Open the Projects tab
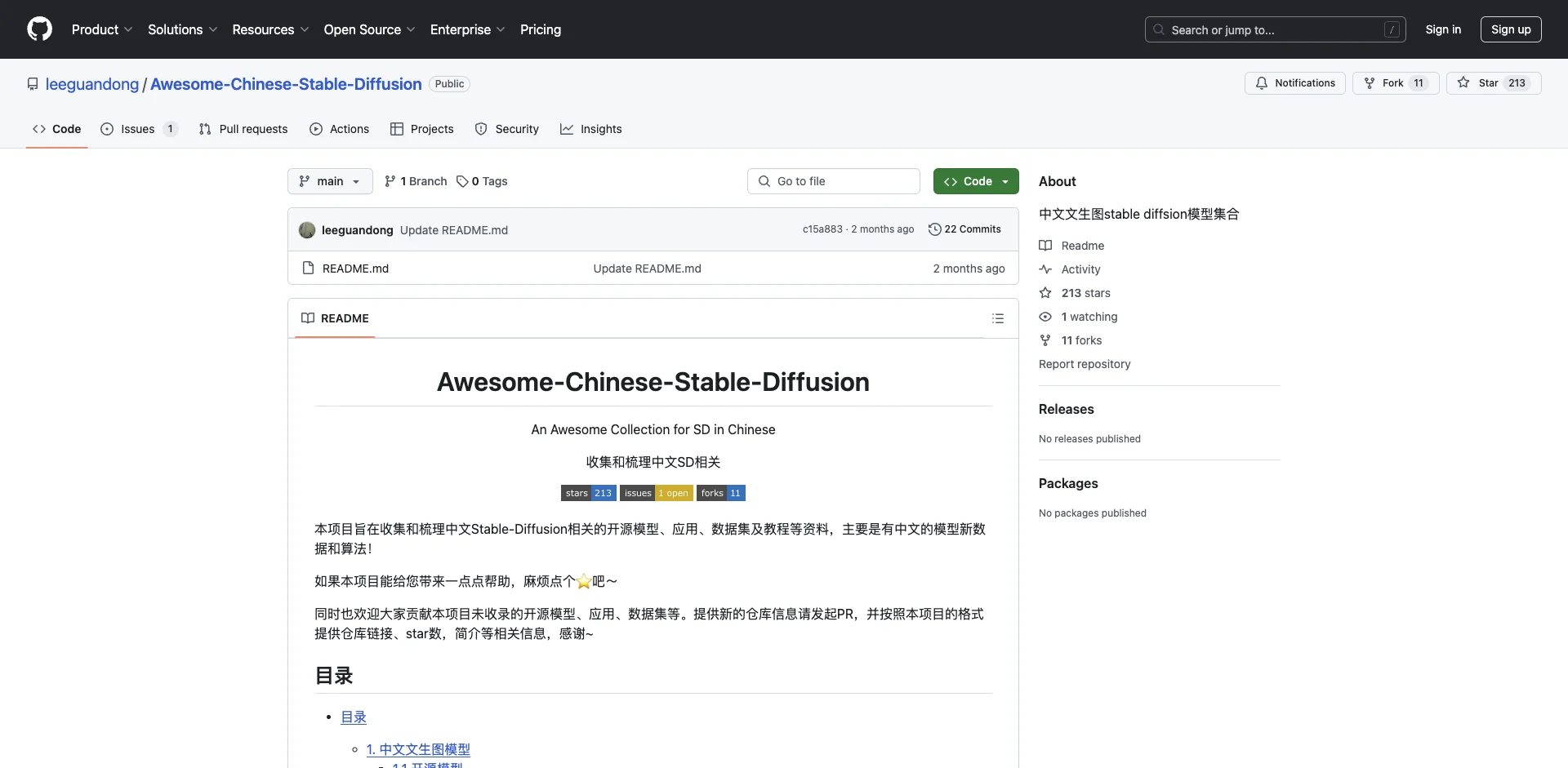 (422, 129)
